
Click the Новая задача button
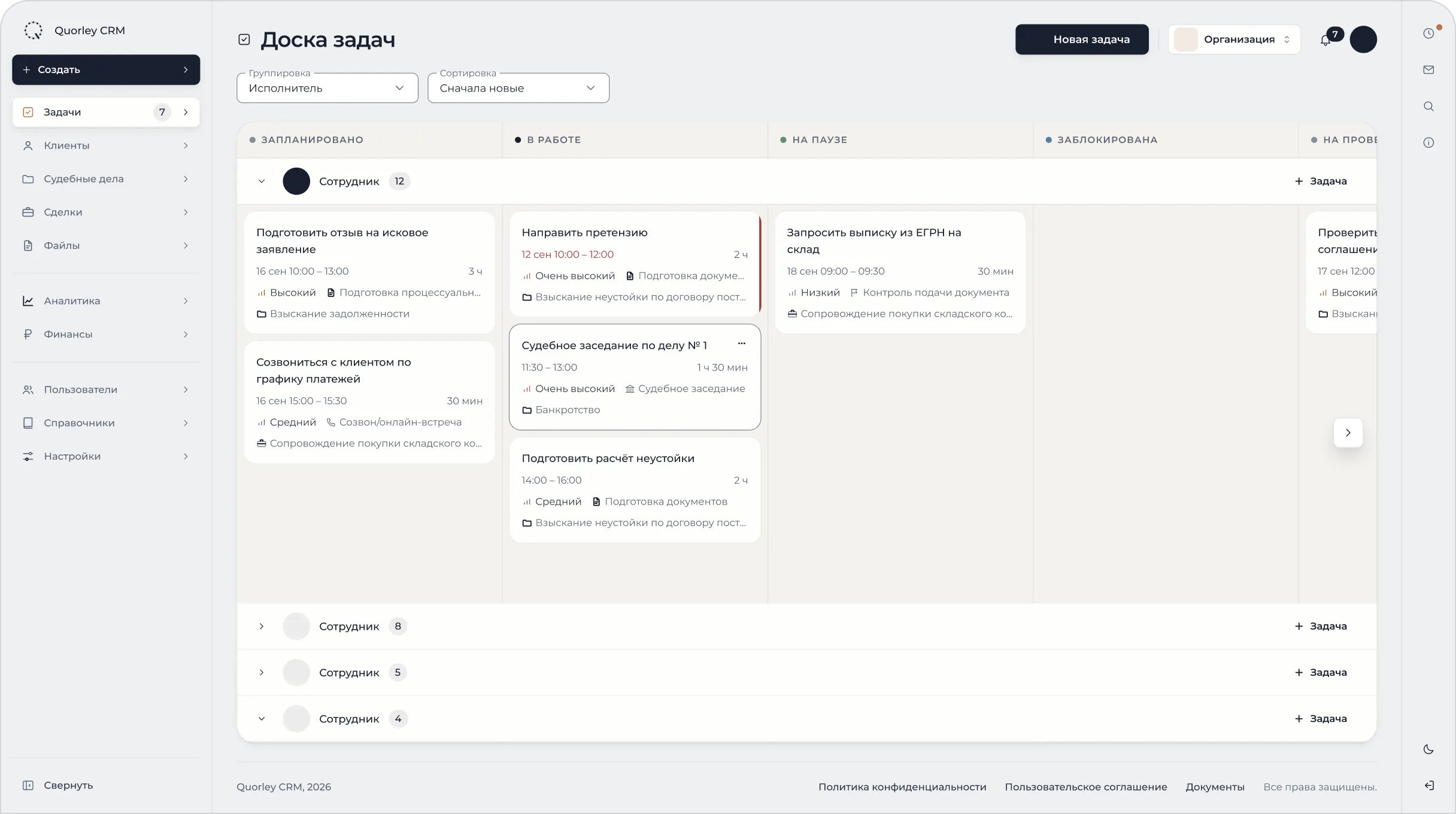click(x=1082, y=40)
